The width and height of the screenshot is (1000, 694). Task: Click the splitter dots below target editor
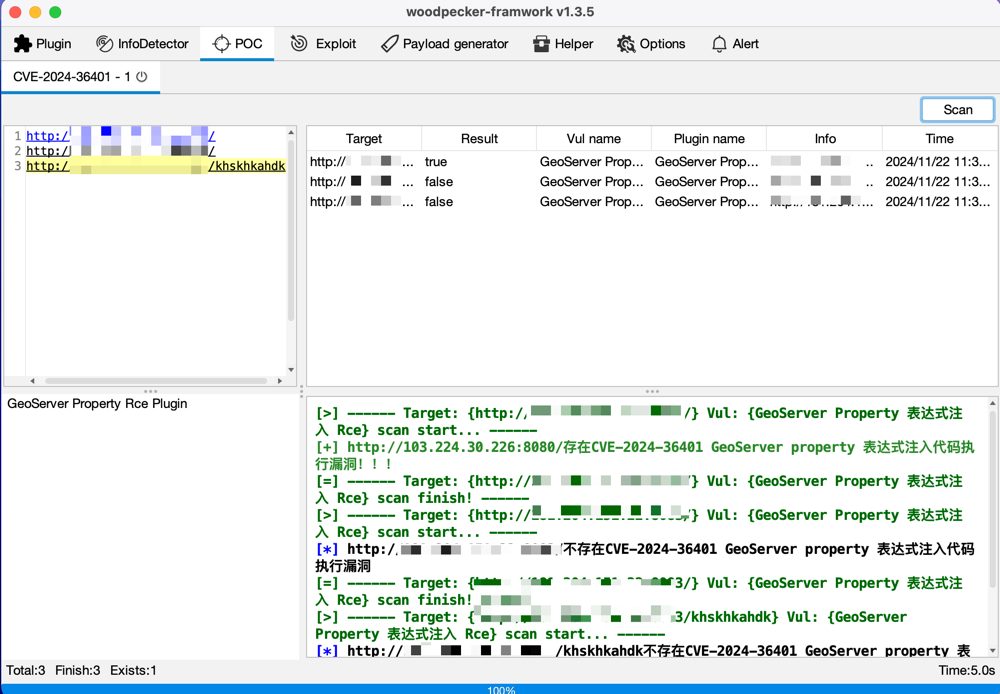151,391
